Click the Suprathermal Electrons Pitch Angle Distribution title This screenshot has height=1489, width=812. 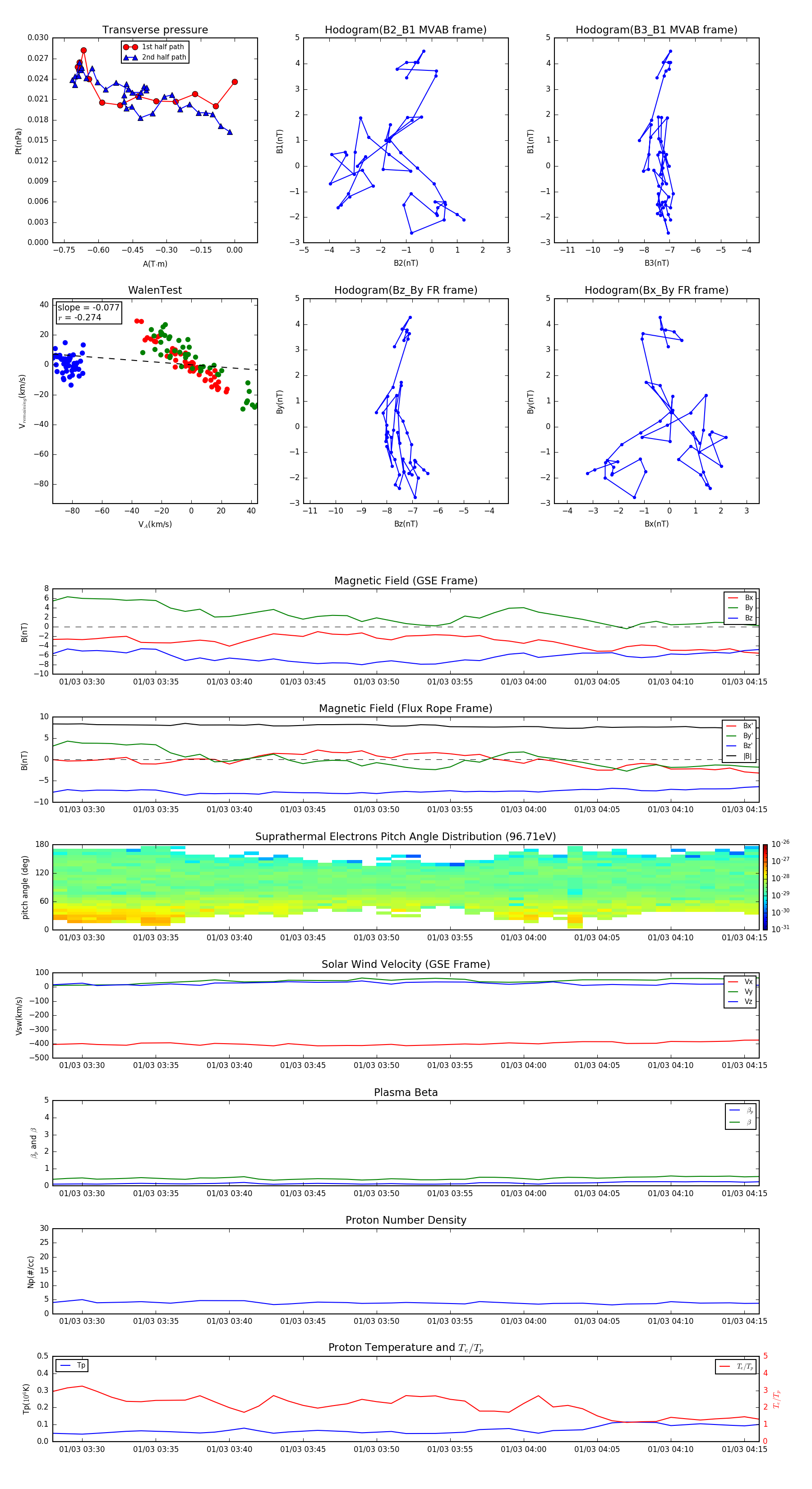click(x=406, y=837)
